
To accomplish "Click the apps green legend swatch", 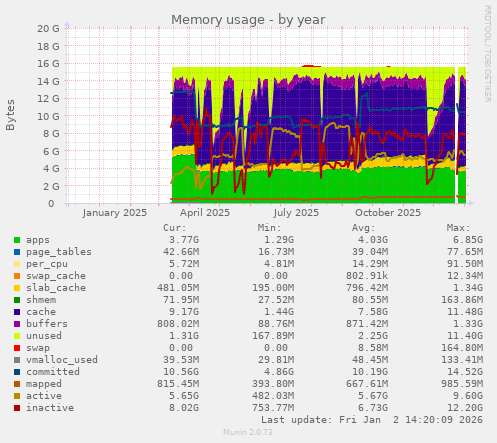I will click(x=17, y=240).
